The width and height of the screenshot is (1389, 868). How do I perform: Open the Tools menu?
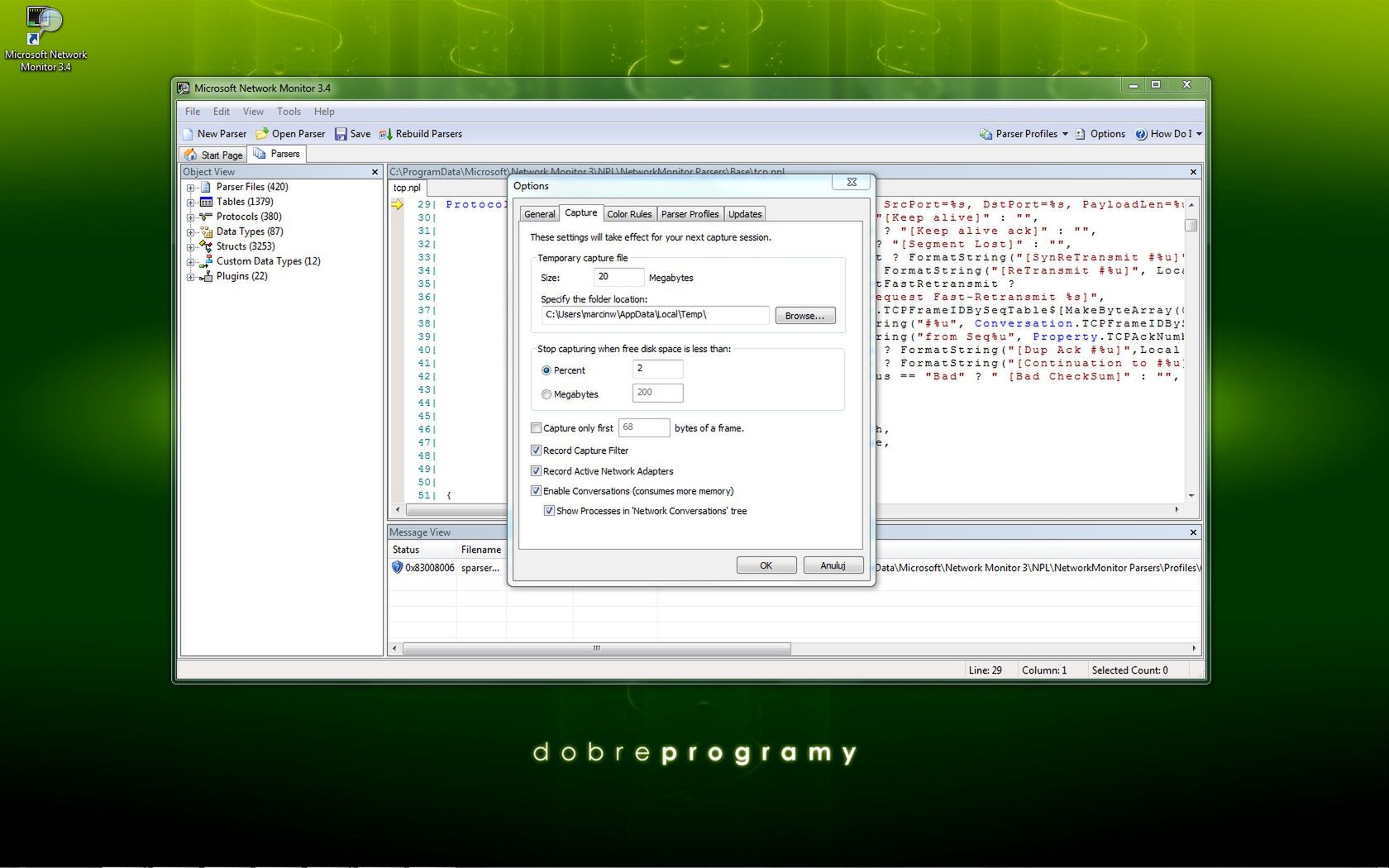pyautogui.click(x=289, y=112)
